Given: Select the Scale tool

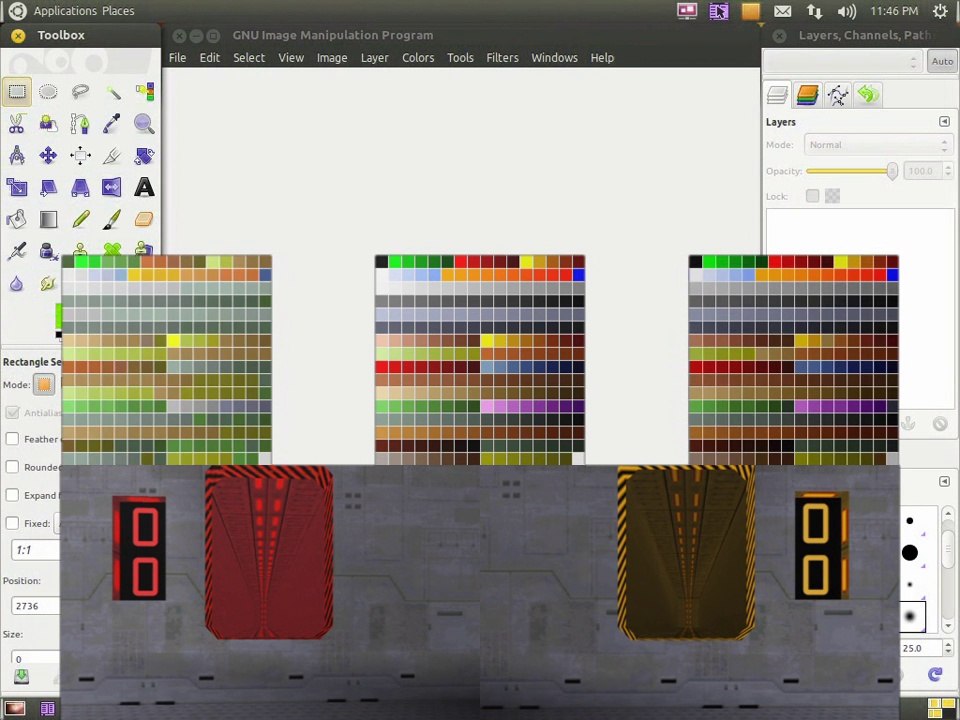Looking at the screenshot, I should pos(17,187).
